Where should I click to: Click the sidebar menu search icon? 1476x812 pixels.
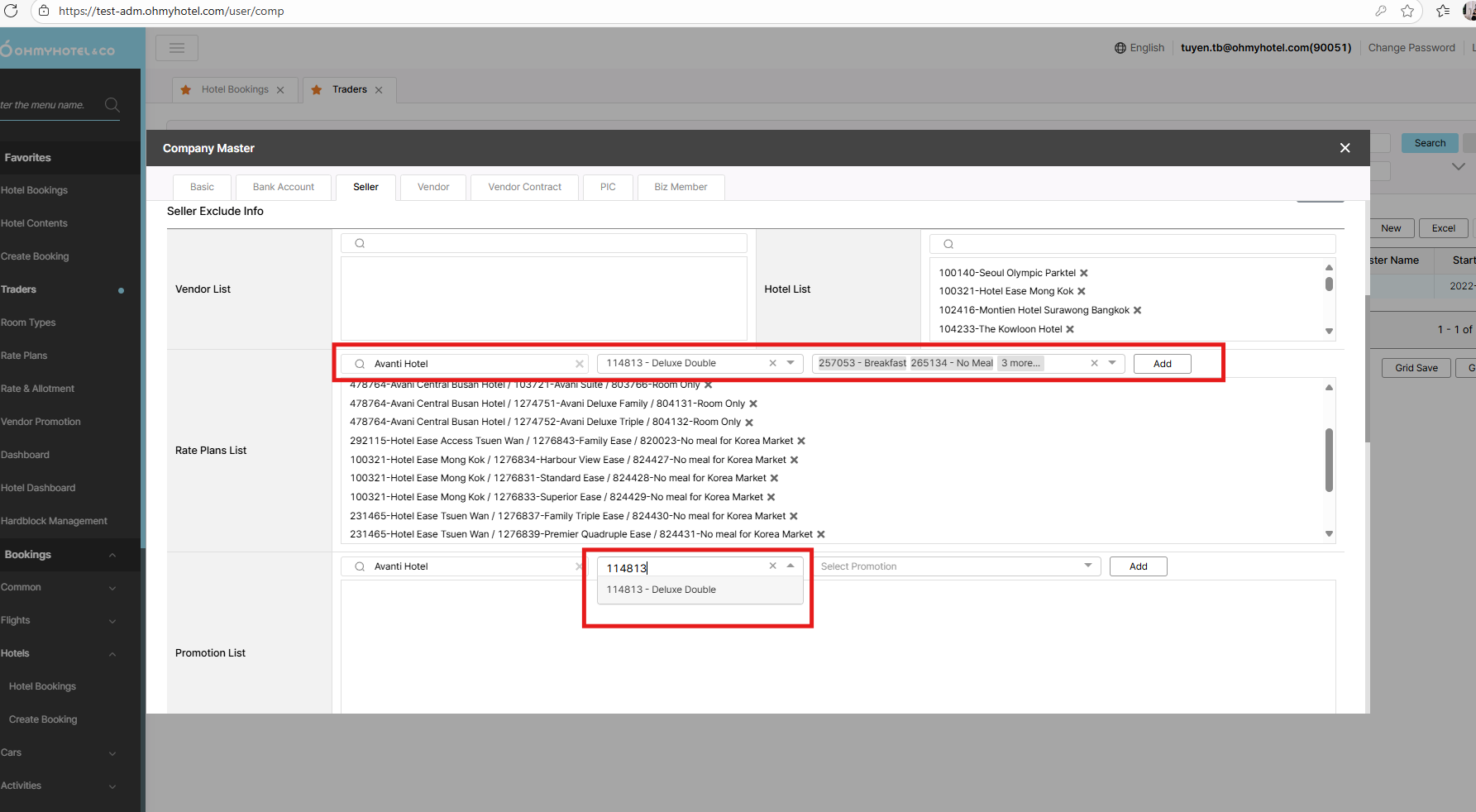tap(112, 105)
